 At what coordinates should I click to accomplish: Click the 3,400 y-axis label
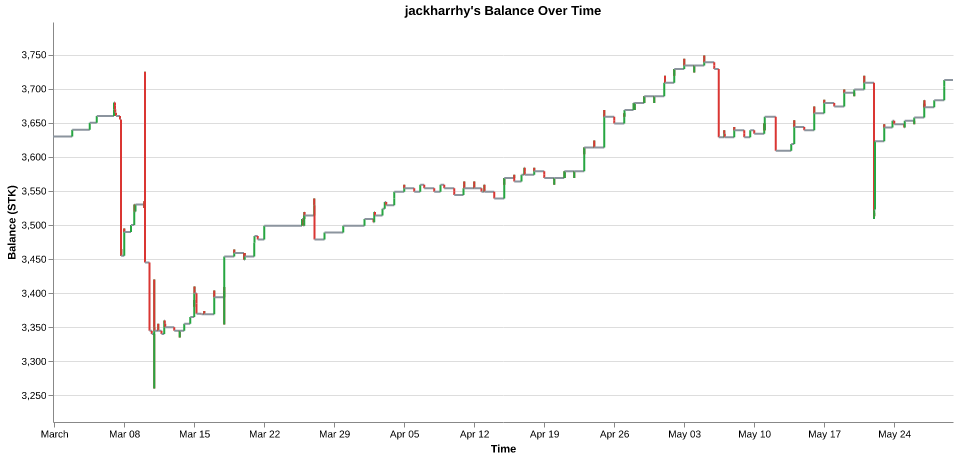(x=34, y=294)
